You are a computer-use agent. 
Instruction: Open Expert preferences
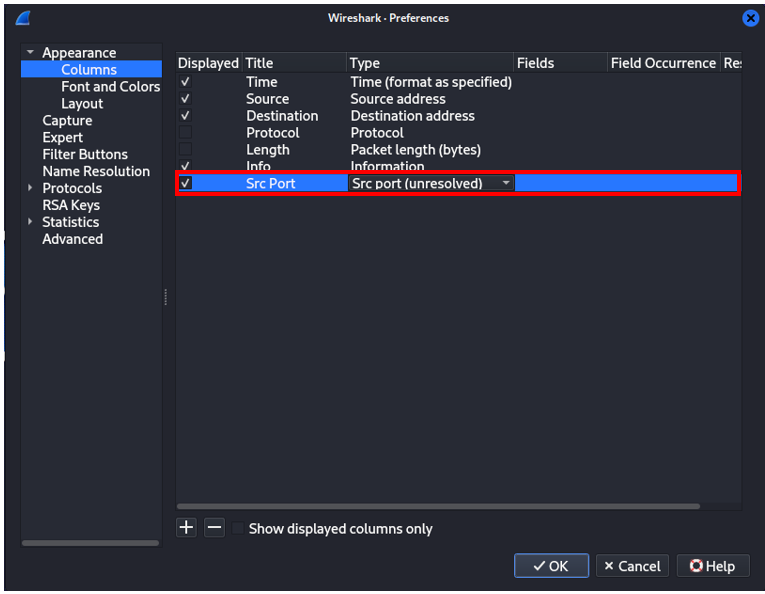click(x=62, y=138)
